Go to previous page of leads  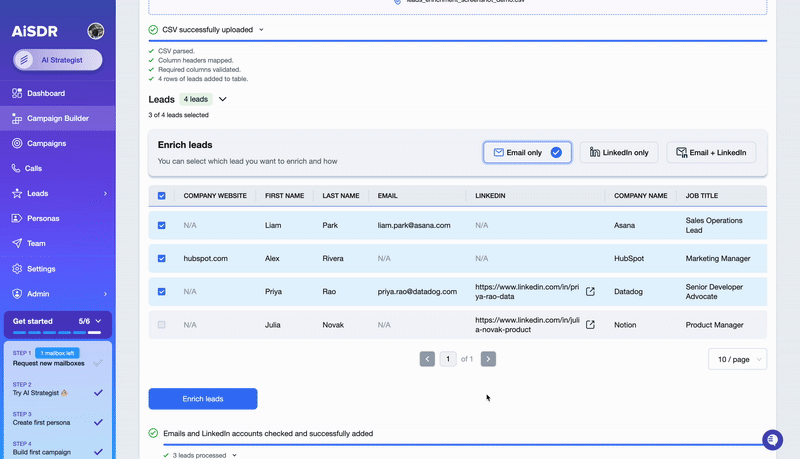tap(427, 359)
